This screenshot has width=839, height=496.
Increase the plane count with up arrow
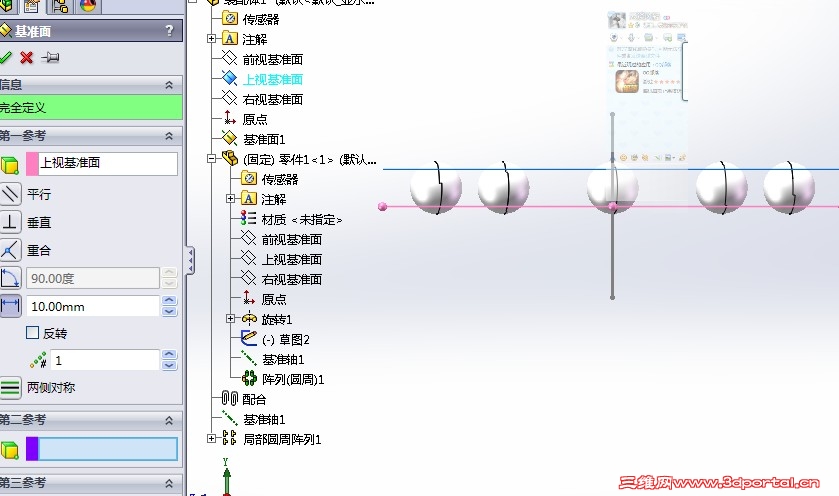pyautogui.click(x=169, y=354)
